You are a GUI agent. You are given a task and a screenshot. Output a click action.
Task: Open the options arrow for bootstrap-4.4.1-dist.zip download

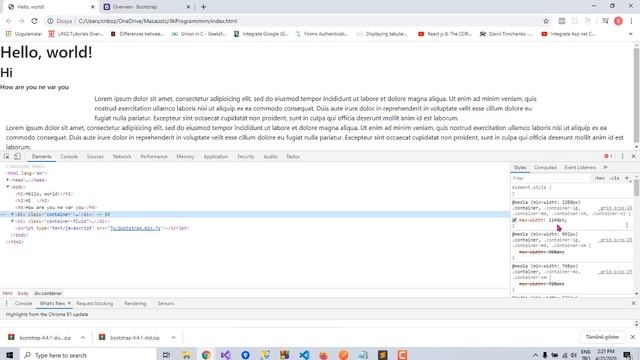(173, 338)
